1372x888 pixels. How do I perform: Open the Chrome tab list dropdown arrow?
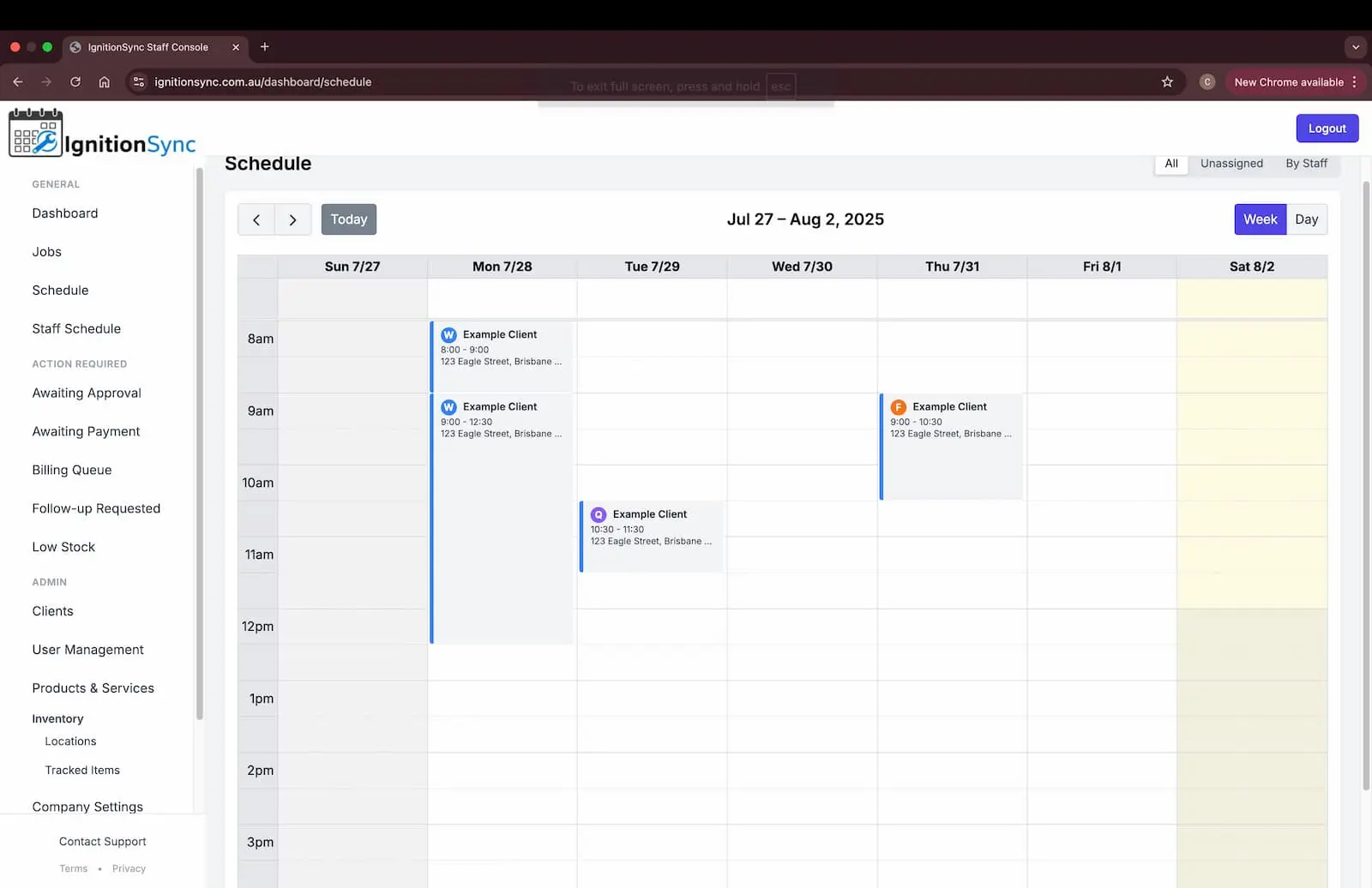pos(1355,47)
